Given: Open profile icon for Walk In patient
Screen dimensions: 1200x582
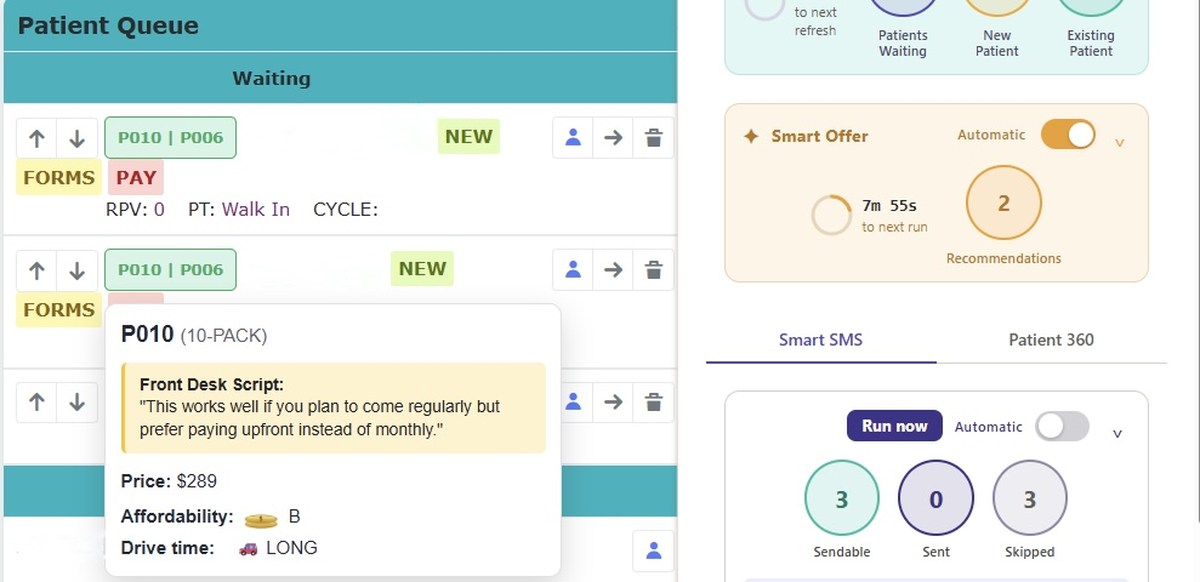Looking at the screenshot, I should tap(573, 138).
